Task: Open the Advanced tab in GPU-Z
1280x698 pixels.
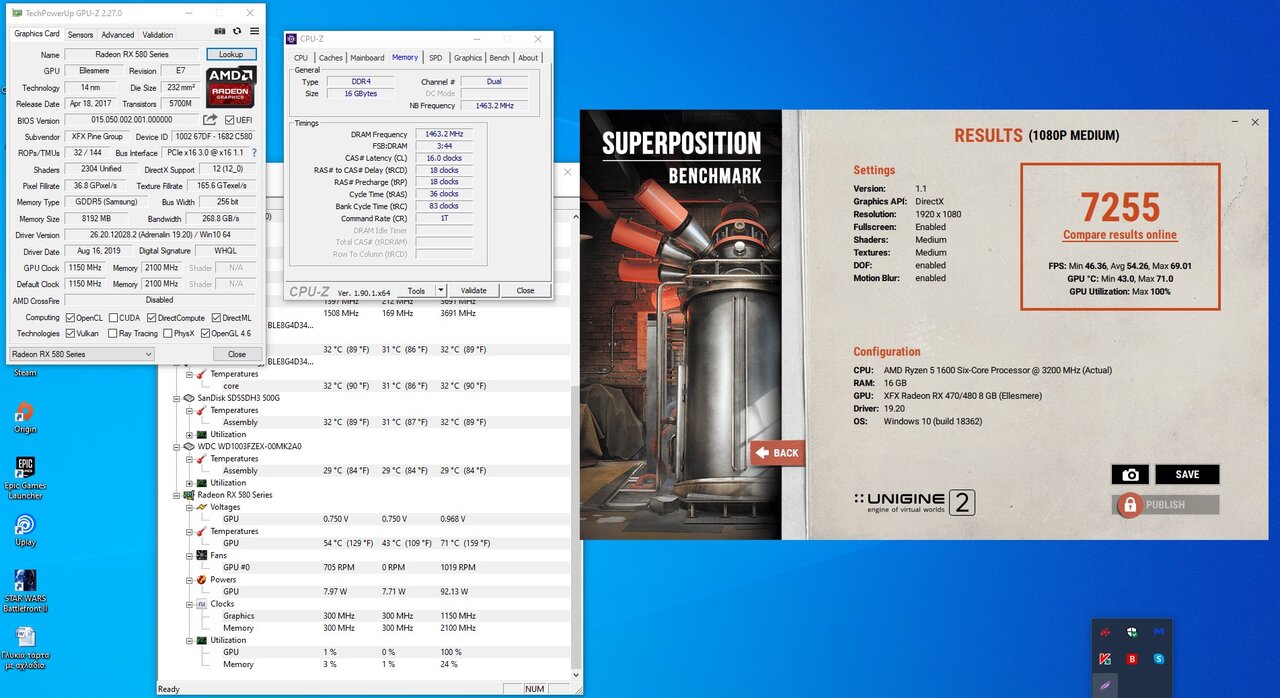Action: click(118, 35)
